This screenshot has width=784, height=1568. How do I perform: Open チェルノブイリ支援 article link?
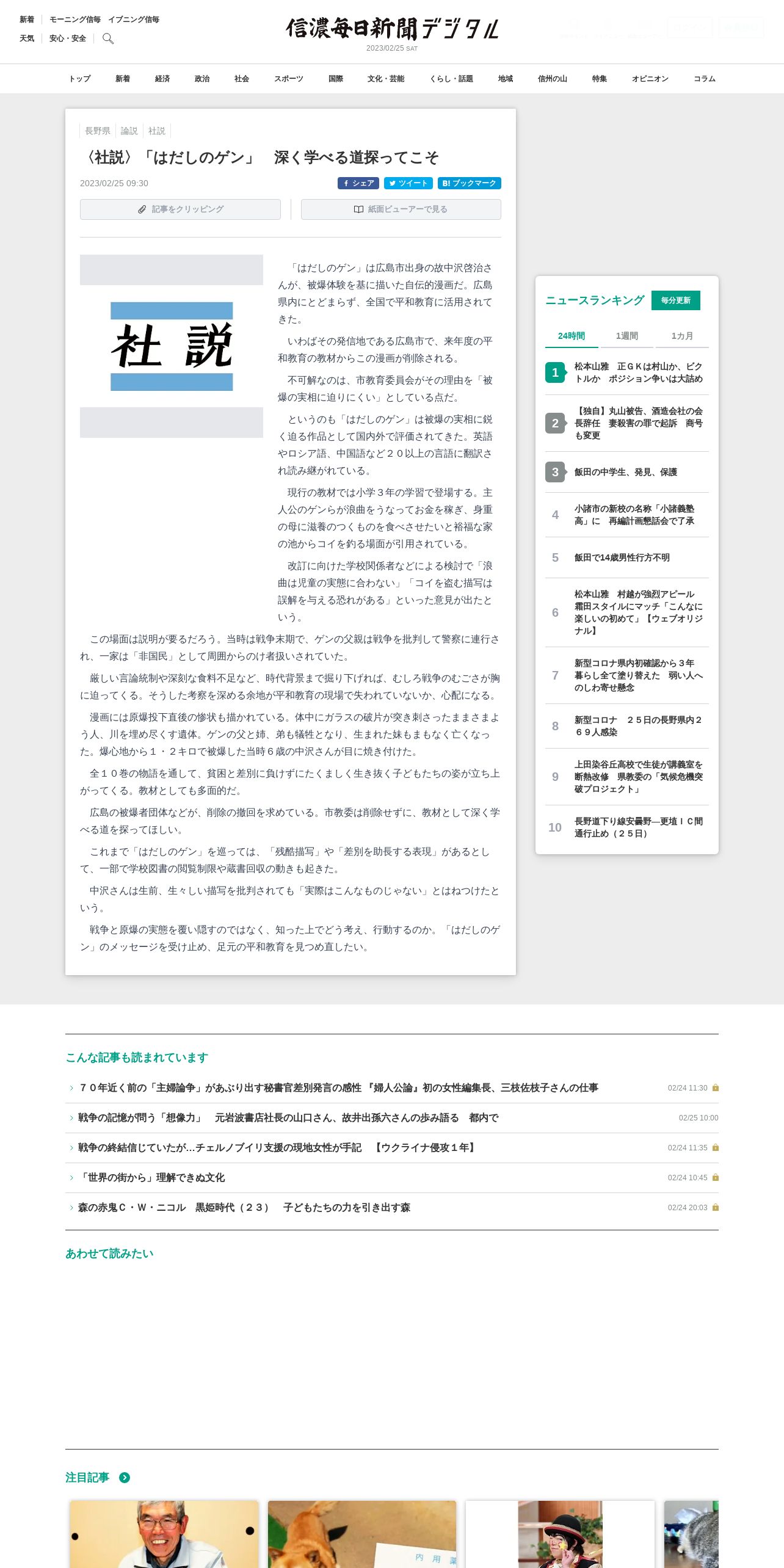pos(277,1148)
